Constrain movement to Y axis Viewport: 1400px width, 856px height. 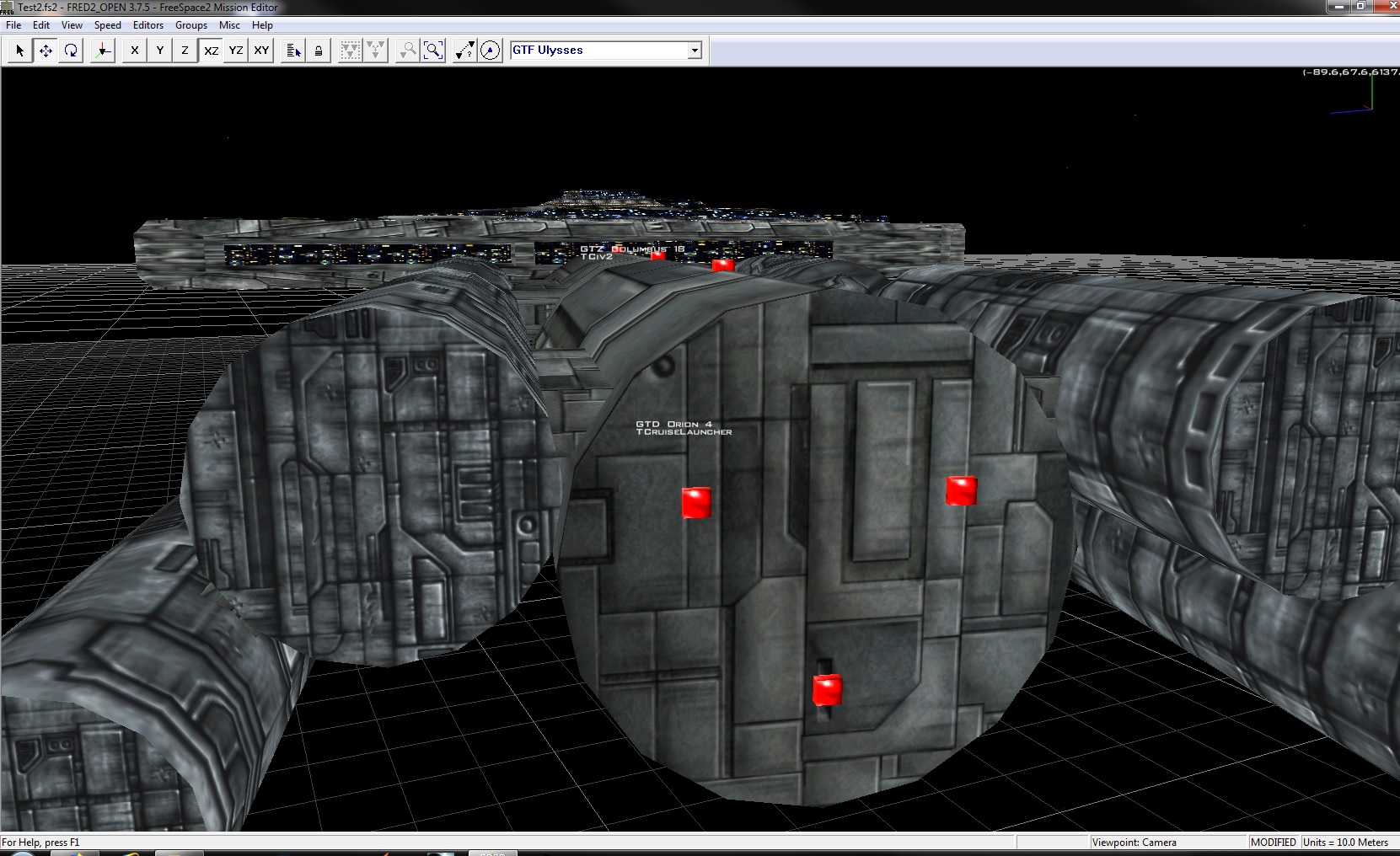click(160, 51)
